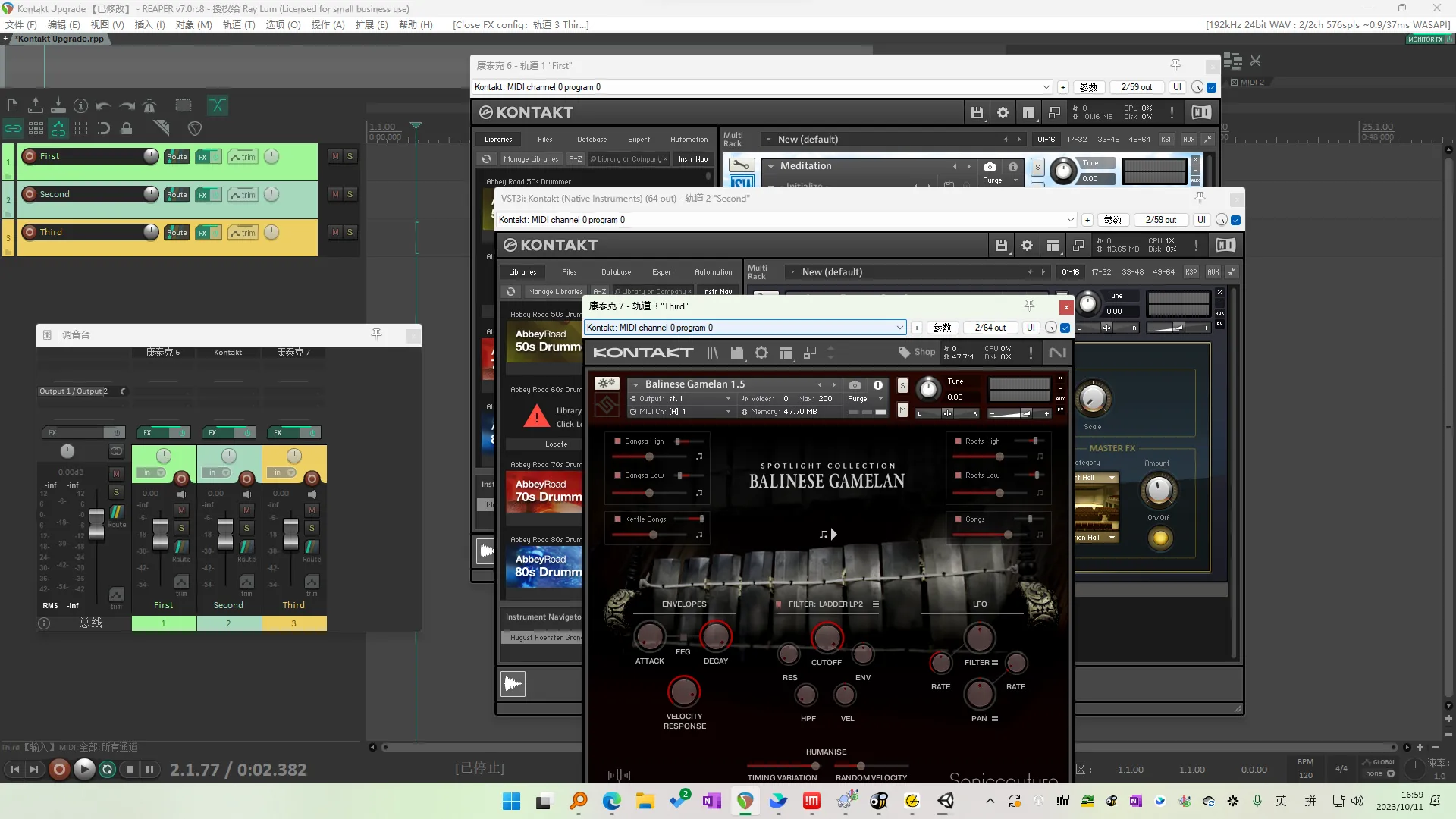This screenshot has width=1456, height=819.
Task: Pause playback with the Pause button
Action: (149, 770)
